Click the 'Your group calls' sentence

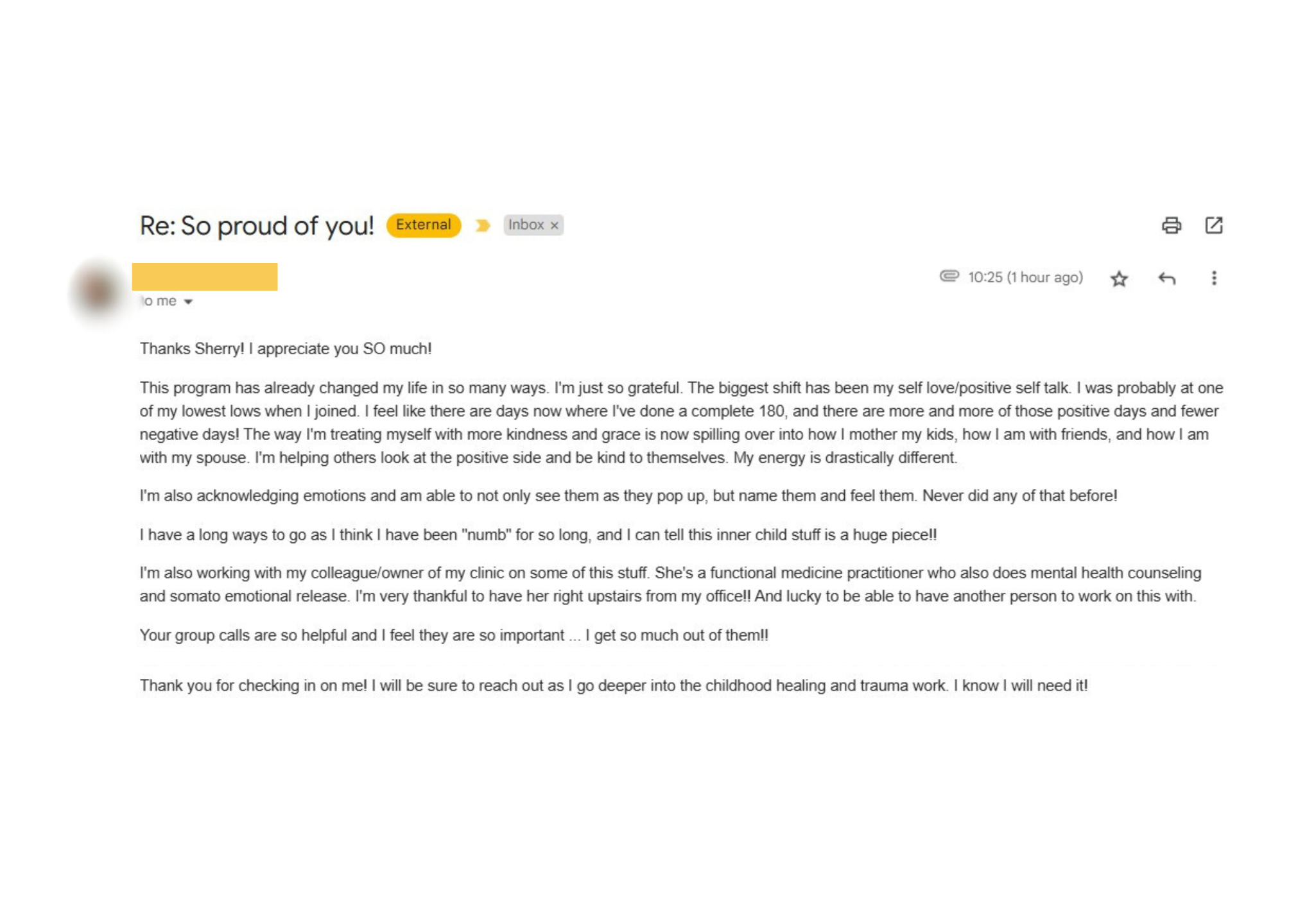click(453, 635)
